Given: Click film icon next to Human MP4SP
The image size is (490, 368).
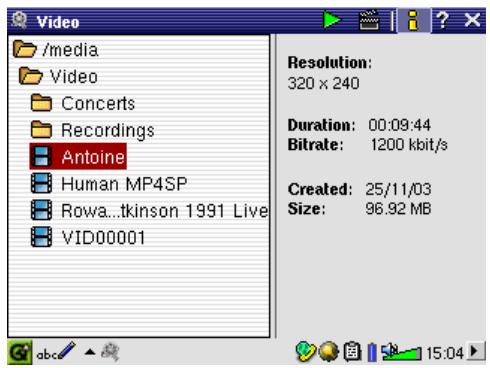Looking at the screenshot, I should point(42,183).
